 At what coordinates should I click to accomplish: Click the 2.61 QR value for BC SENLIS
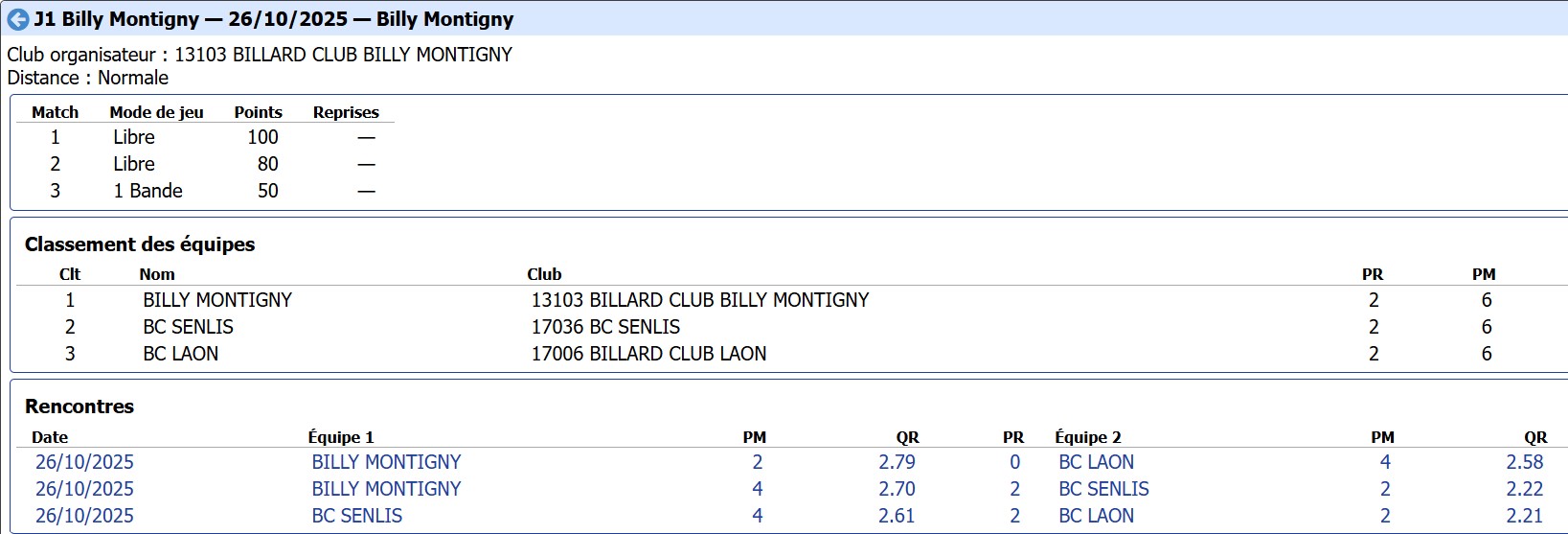[x=897, y=516]
